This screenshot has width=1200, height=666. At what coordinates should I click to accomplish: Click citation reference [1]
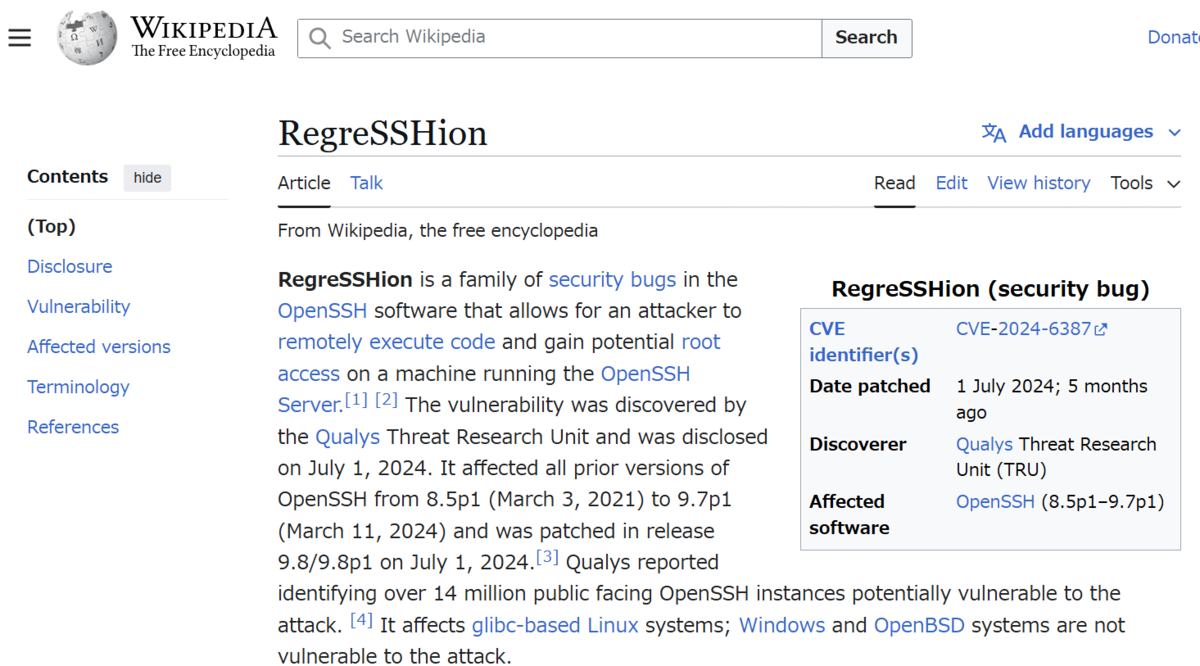(357, 401)
